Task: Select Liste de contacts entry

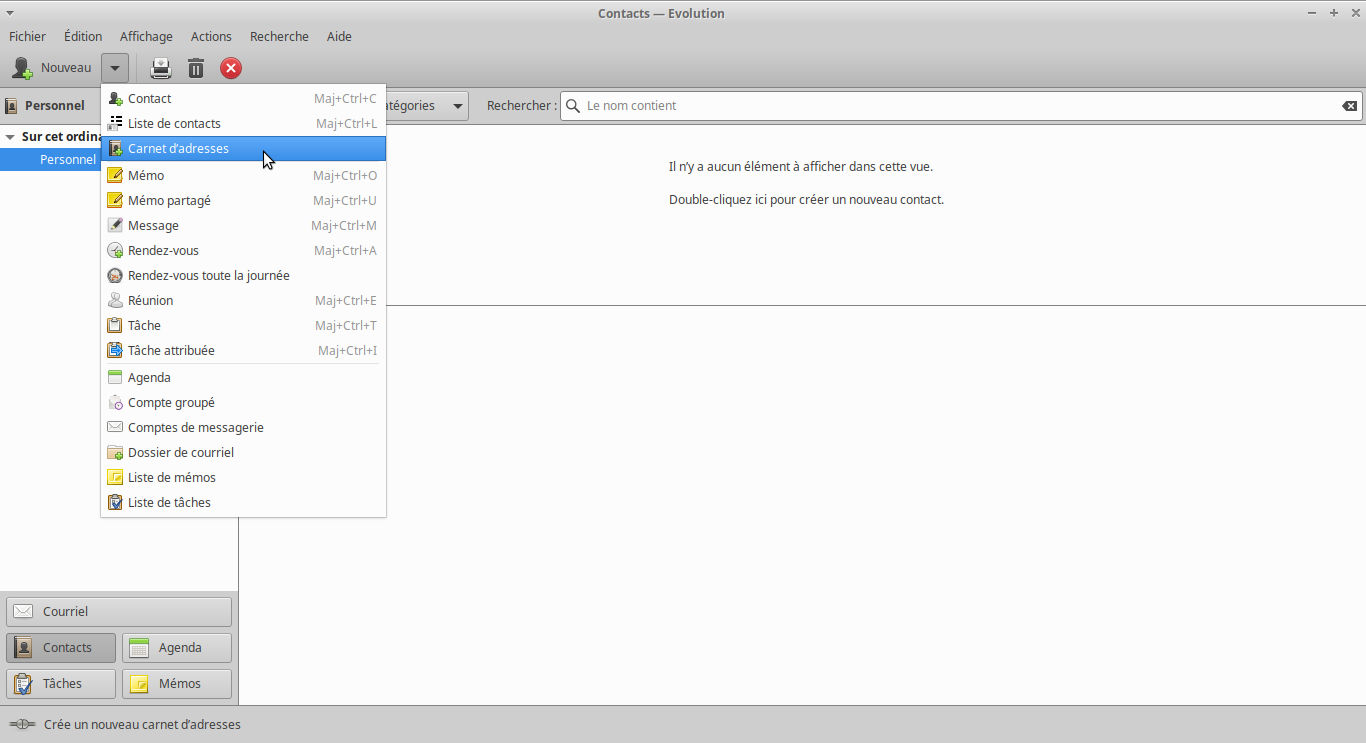Action: (x=174, y=124)
